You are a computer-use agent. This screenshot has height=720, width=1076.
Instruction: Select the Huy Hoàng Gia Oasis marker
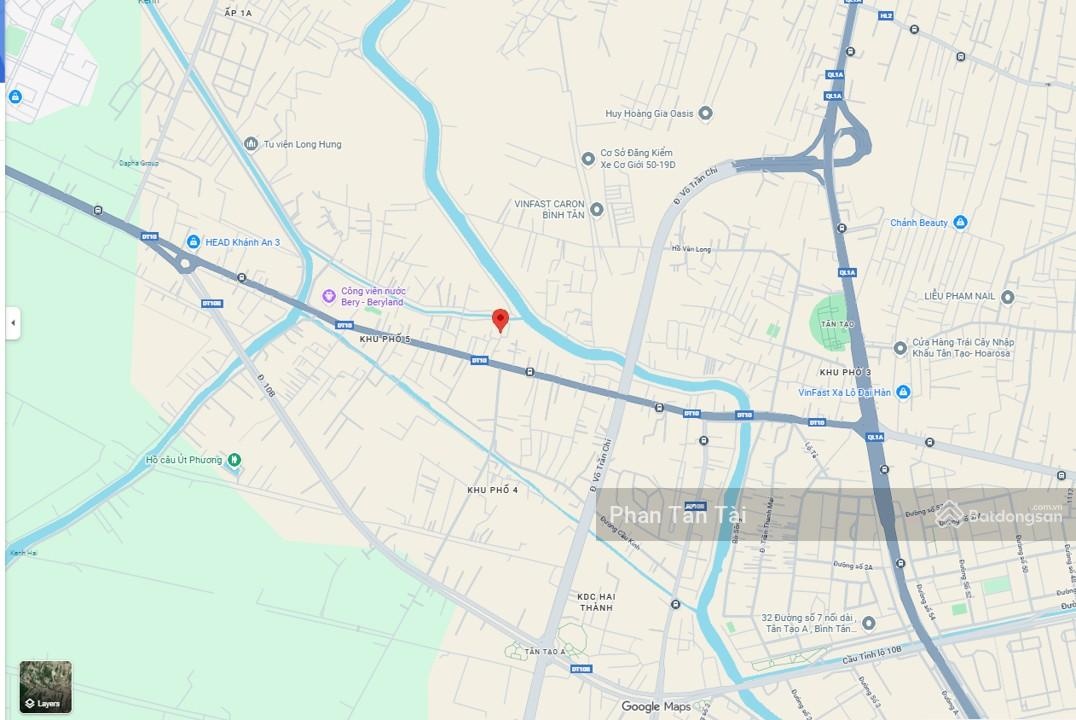coord(705,113)
